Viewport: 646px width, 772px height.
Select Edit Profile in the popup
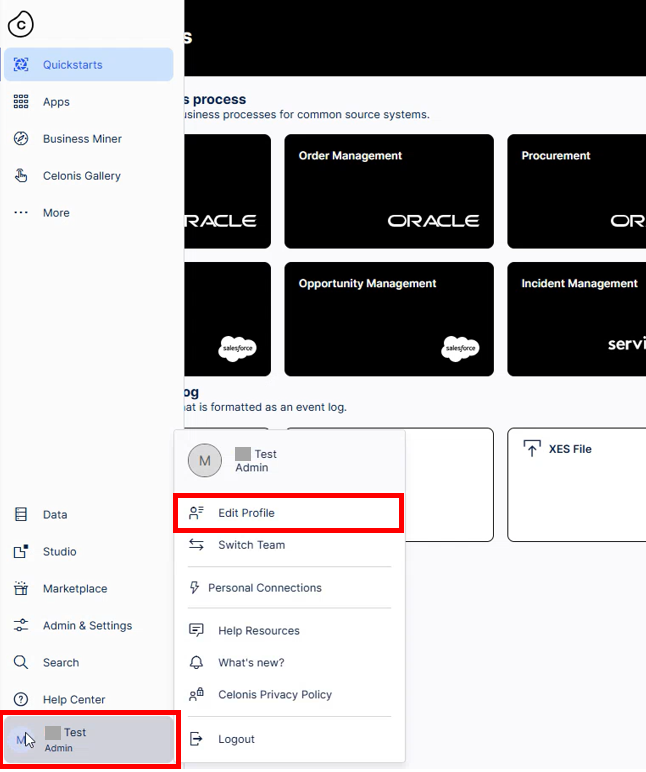289,513
